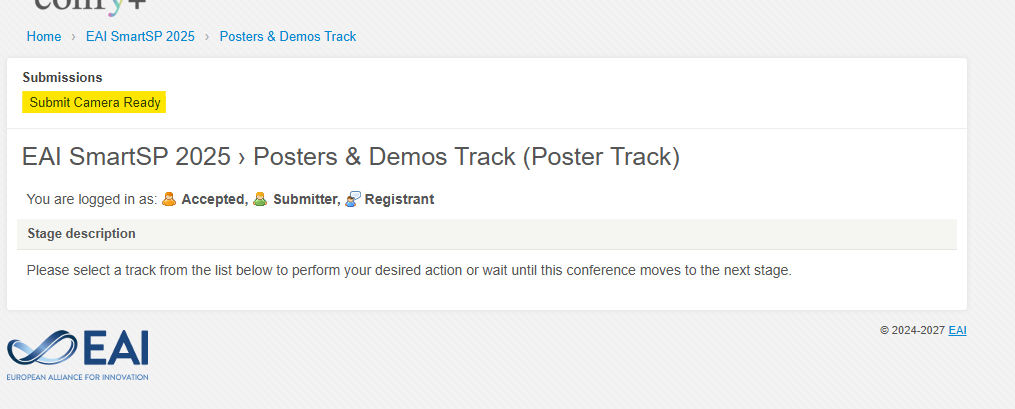Click the Confy+ logo at the top
Viewport: 1015px width, 409px height.
click(89, 6)
